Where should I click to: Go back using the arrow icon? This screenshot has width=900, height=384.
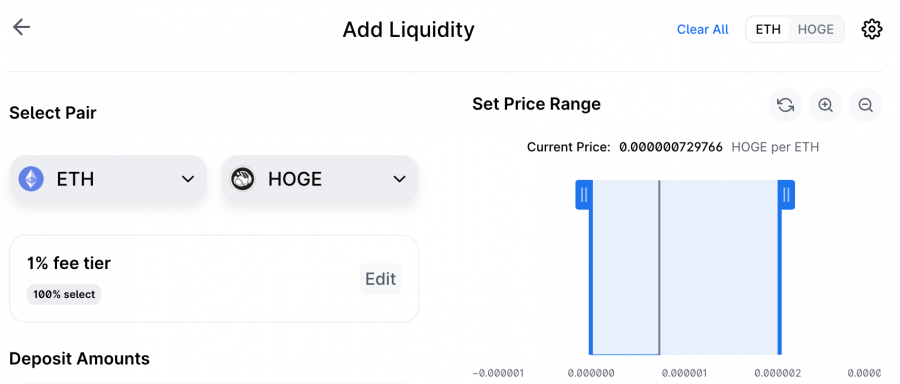tap(21, 27)
